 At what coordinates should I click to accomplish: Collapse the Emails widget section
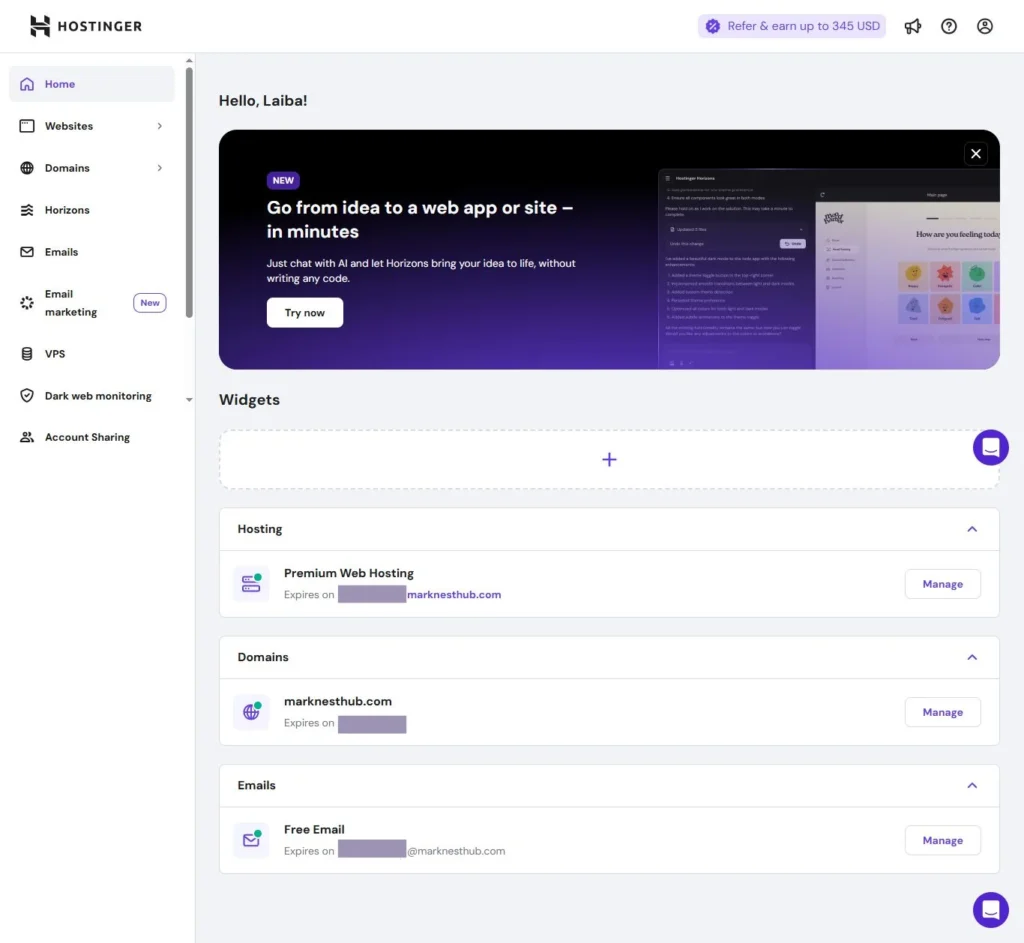pyautogui.click(x=972, y=786)
